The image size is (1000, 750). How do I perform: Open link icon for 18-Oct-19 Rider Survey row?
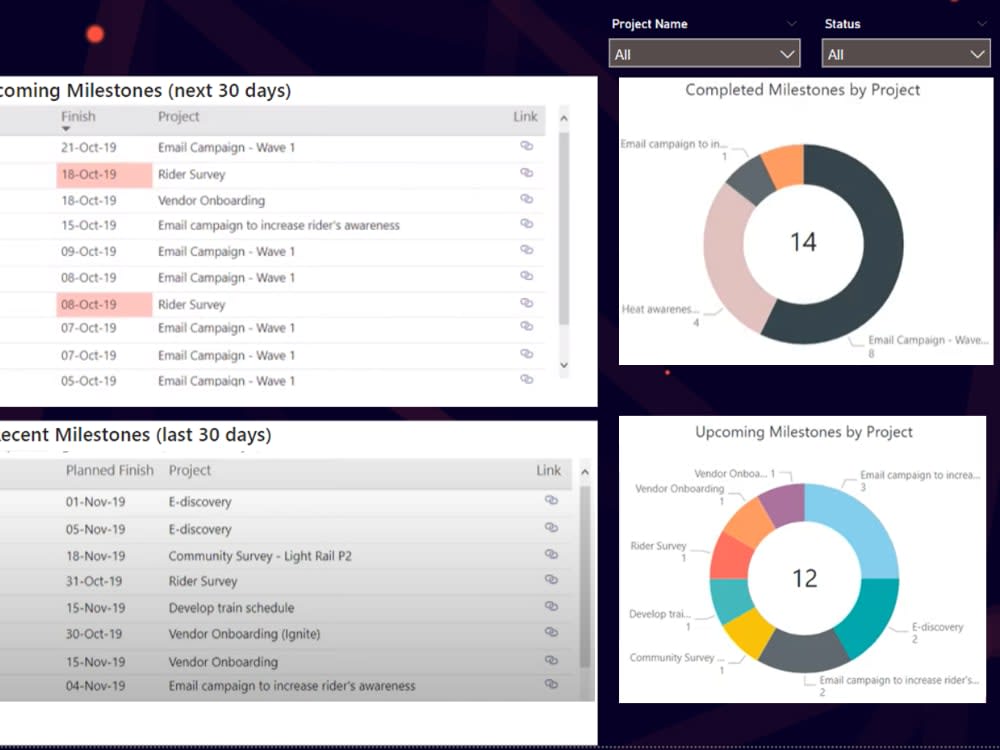(x=526, y=173)
